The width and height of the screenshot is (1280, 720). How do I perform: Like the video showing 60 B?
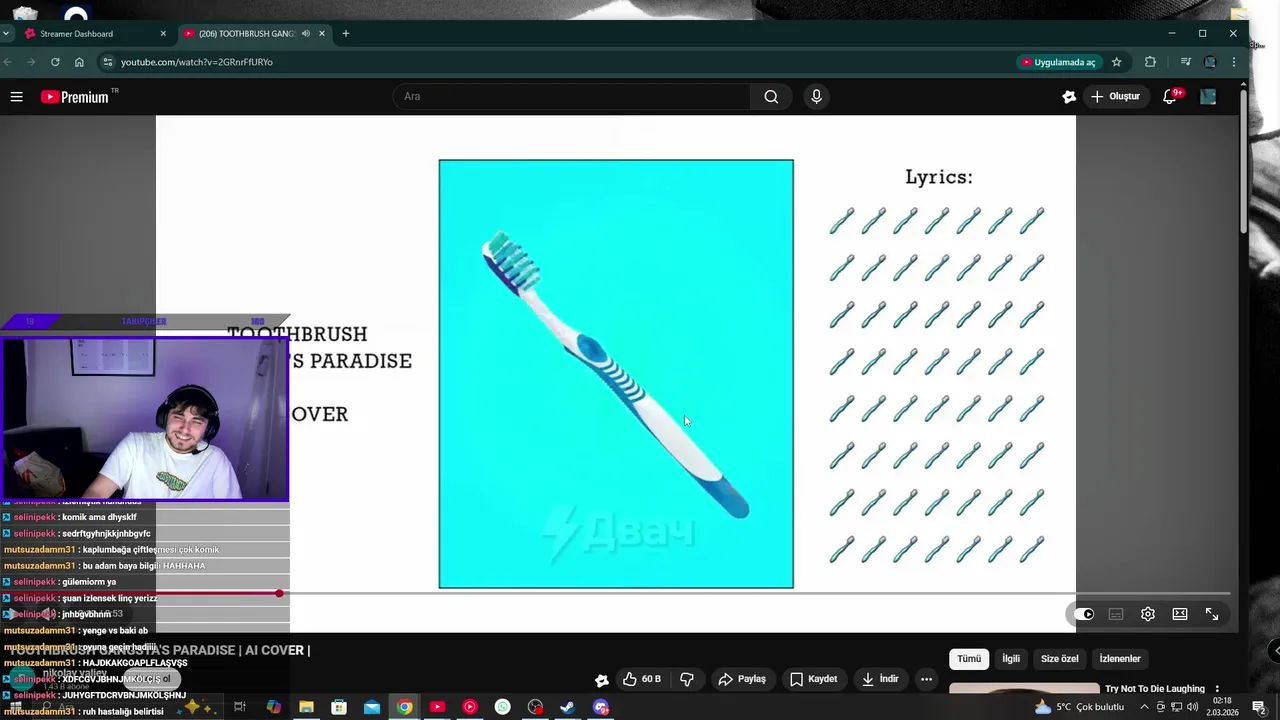[x=642, y=679]
